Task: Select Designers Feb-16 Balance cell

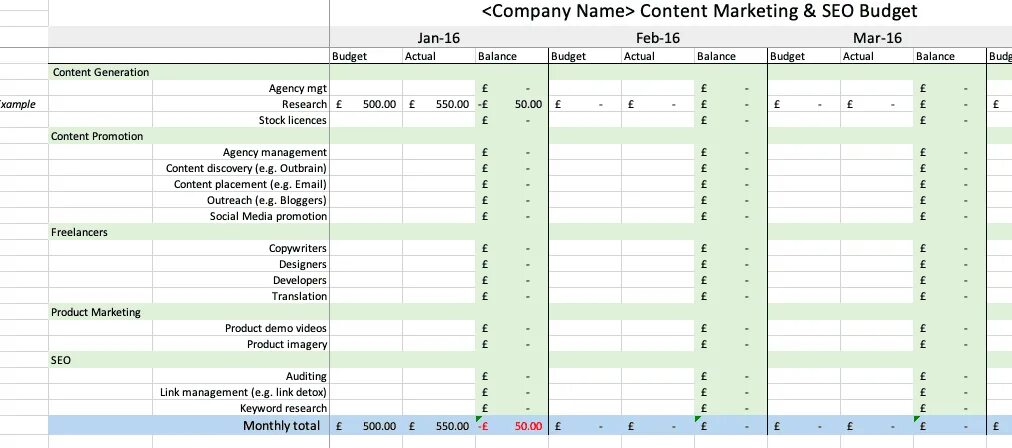Action: 731,264
